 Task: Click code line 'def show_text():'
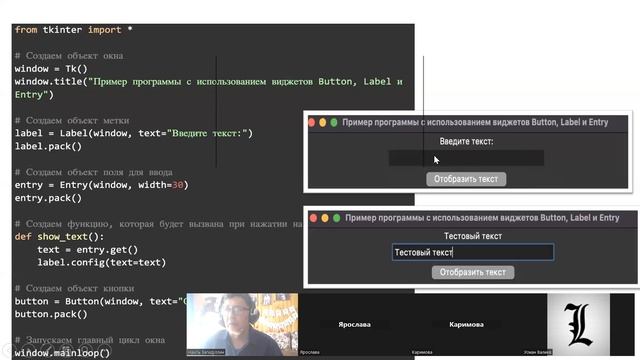point(60,237)
